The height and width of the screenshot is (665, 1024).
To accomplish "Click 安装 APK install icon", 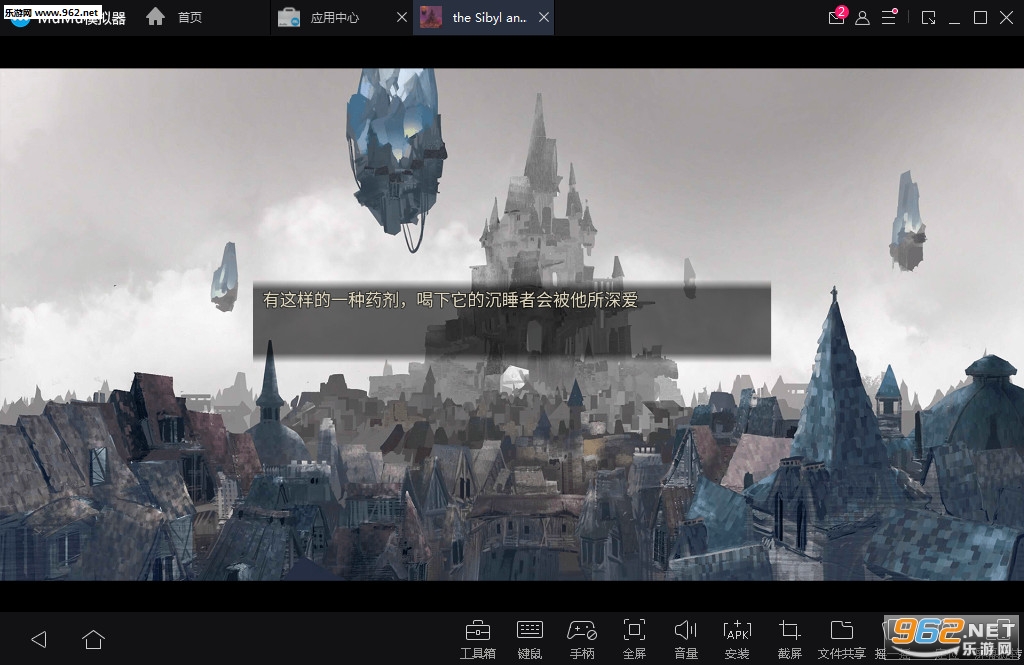I will click(x=737, y=638).
